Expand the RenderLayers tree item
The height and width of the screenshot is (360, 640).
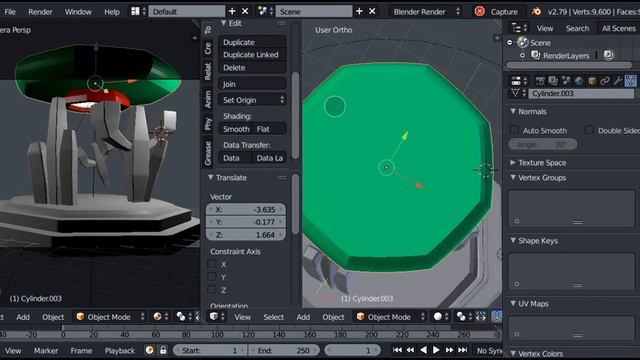(x=523, y=55)
